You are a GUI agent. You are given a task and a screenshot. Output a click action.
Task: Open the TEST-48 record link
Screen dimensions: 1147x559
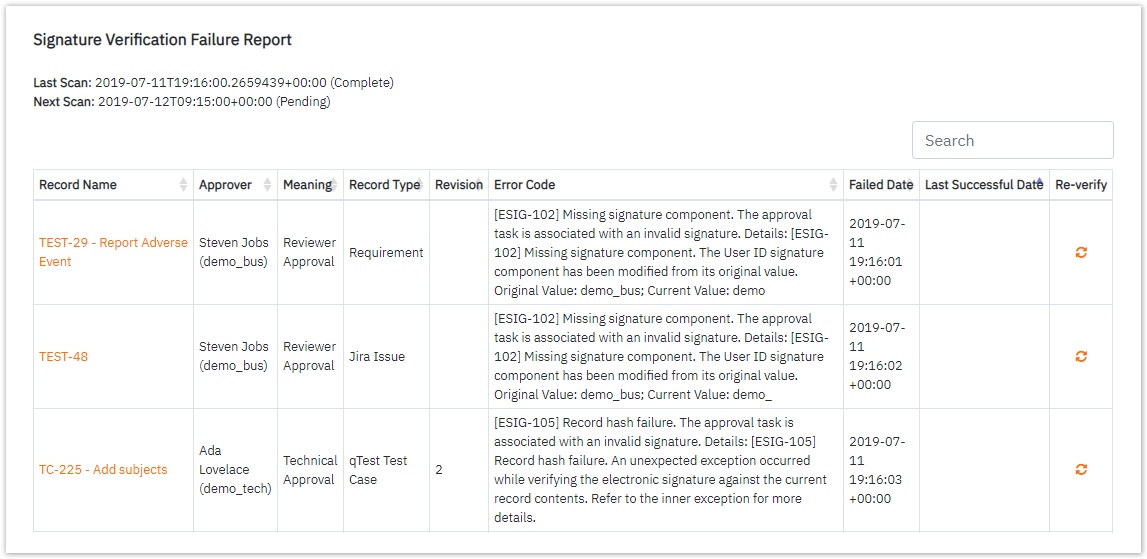click(63, 357)
